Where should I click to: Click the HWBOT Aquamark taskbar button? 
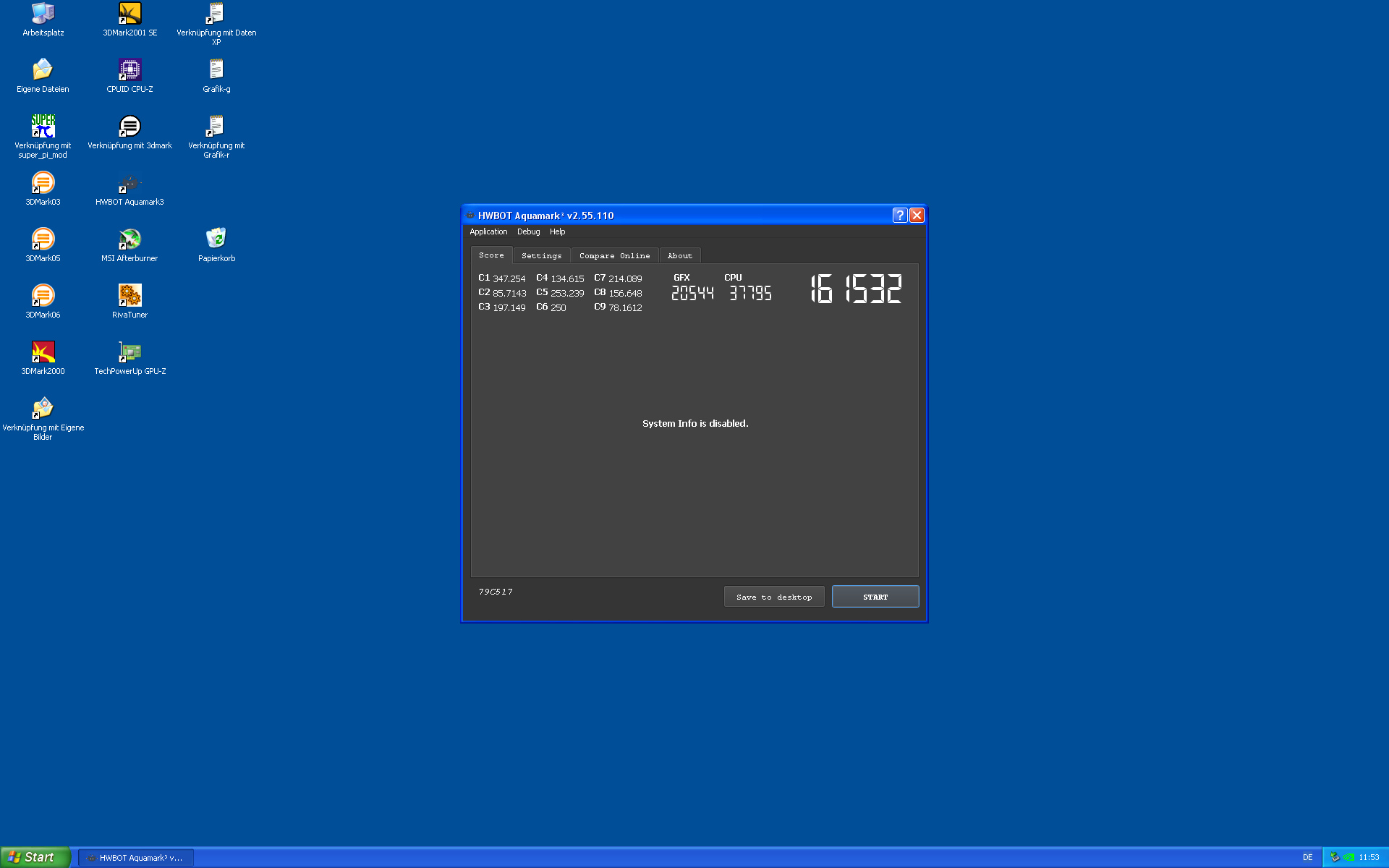click(x=136, y=858)
